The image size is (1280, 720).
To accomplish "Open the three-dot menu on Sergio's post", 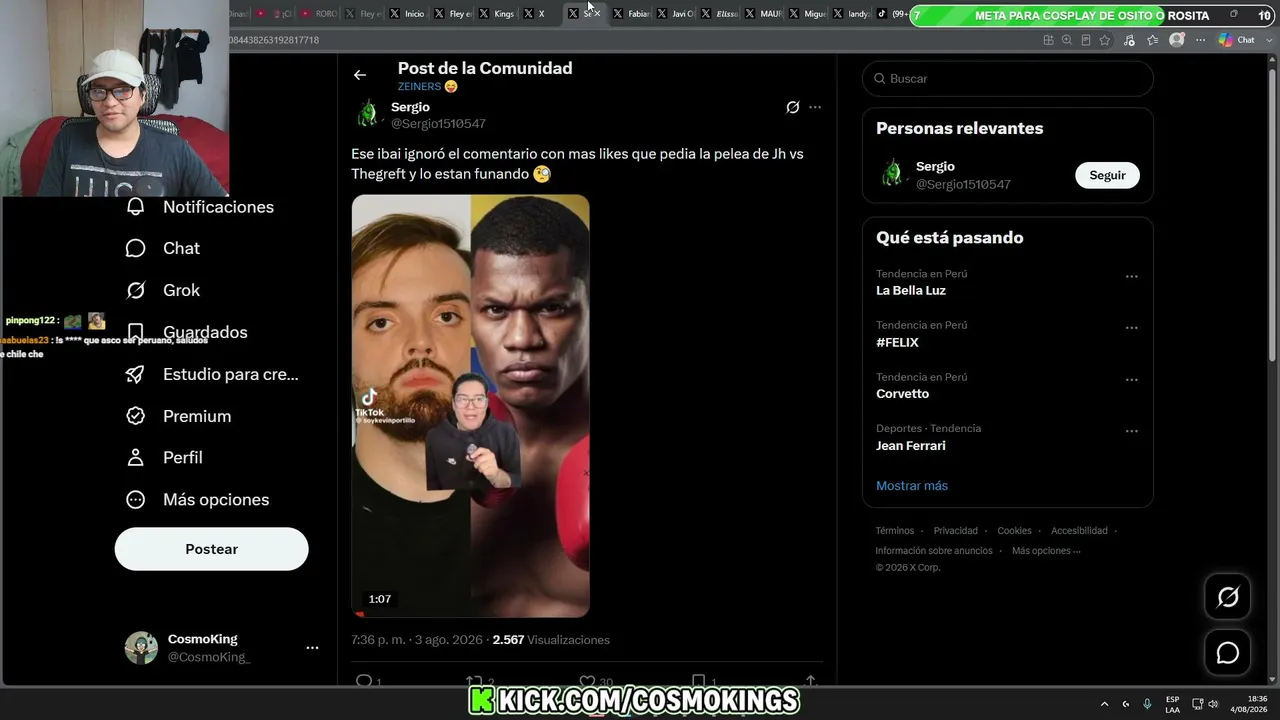I will point(815,107).
